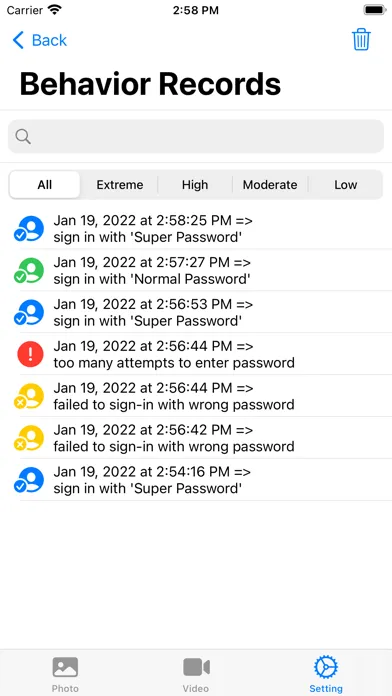
Task: Go Back to previous screen
Action: pos(40,40)
